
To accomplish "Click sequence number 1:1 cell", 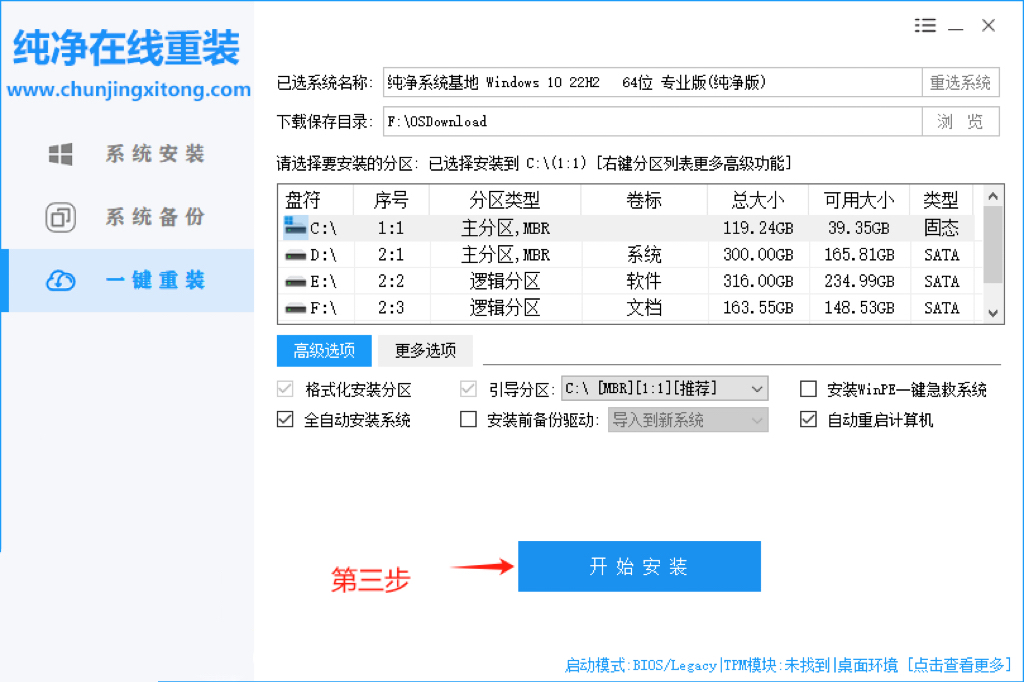I will (391, 228).
